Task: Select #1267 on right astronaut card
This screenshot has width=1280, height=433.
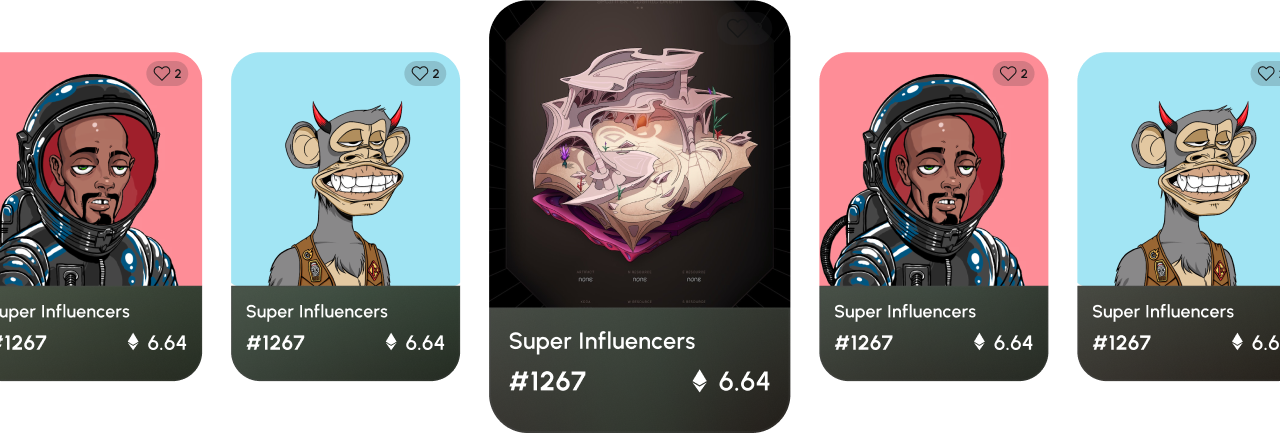Action: click(x=863, y=343)
